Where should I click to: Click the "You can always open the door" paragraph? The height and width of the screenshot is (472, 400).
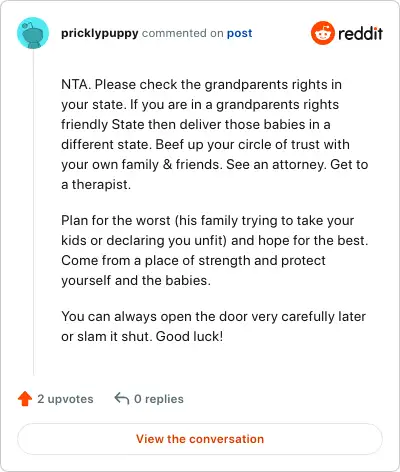click(213, 326)
